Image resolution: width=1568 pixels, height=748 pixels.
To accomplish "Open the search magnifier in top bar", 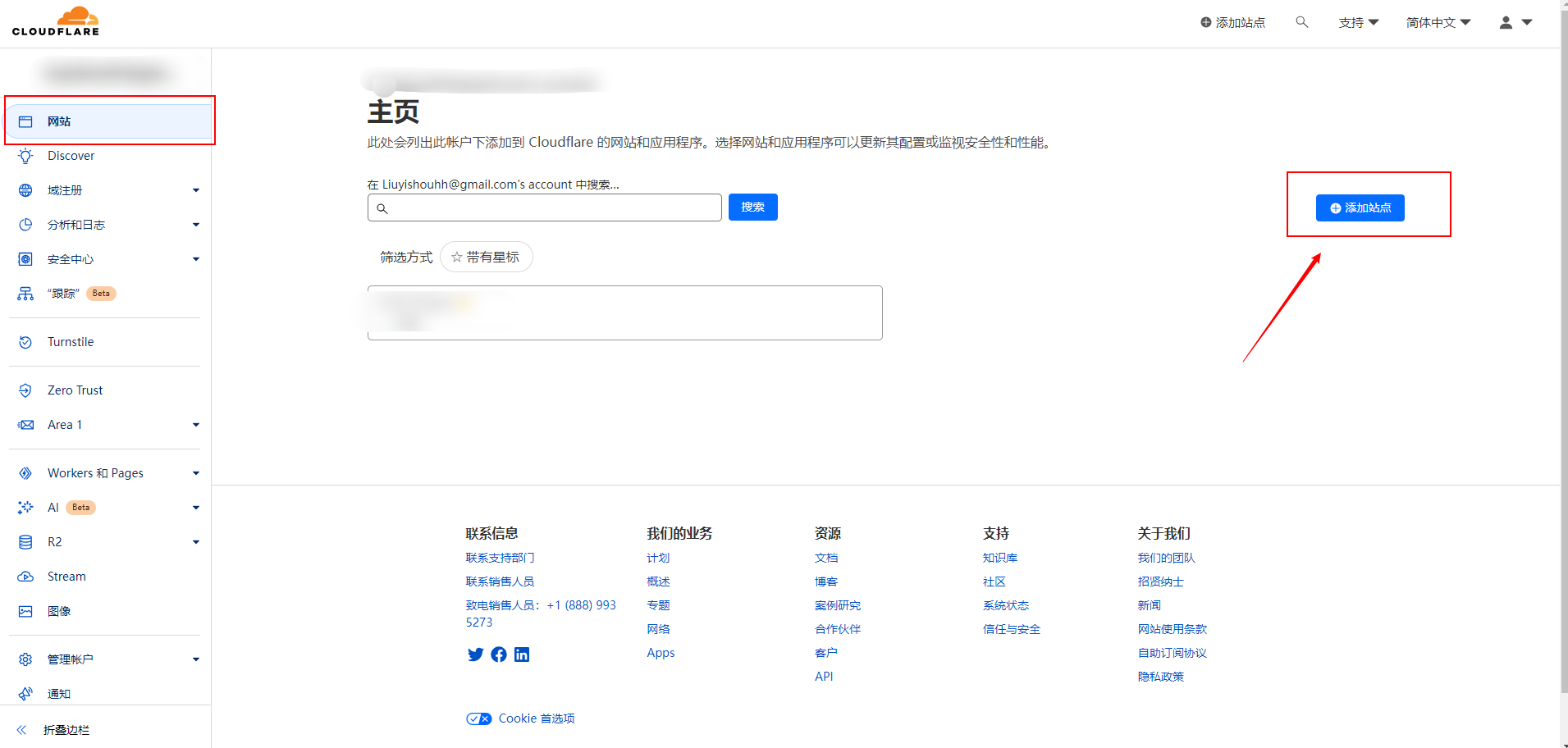I will pyautogui.click(x=1301, y=22).
